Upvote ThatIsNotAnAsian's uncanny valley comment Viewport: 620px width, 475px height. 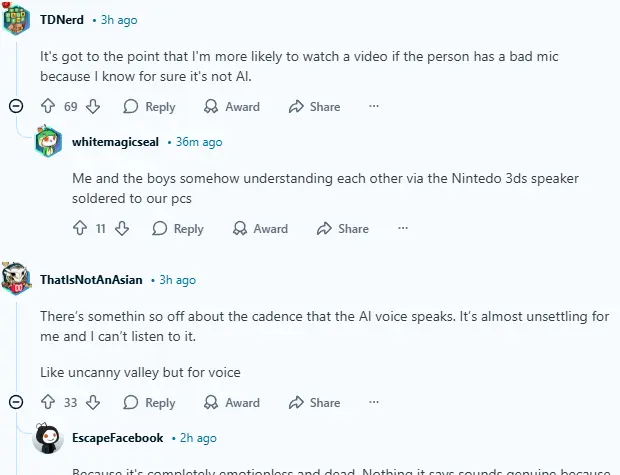(x=47, y=402)
